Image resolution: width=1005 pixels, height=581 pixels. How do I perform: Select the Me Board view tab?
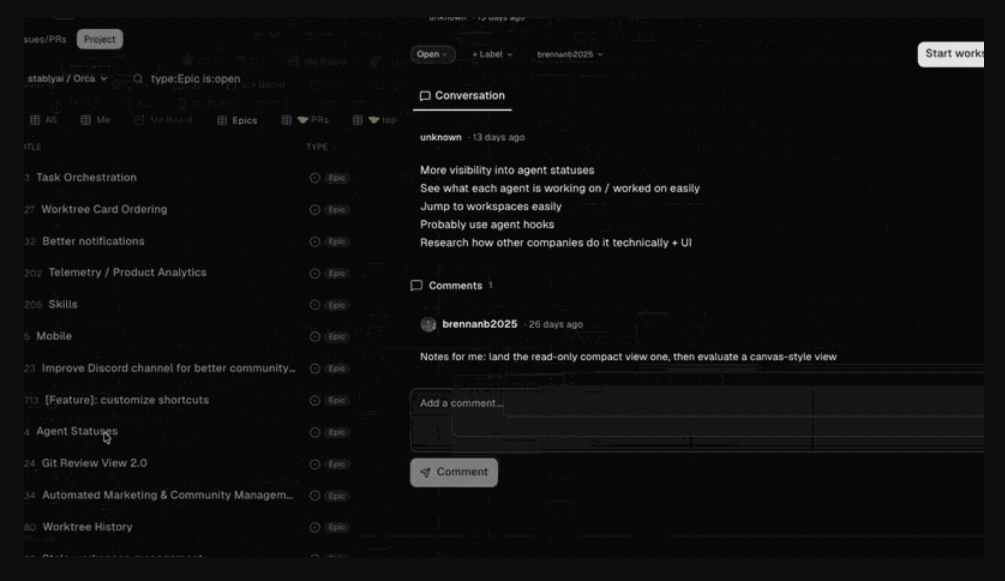[163, 120]
